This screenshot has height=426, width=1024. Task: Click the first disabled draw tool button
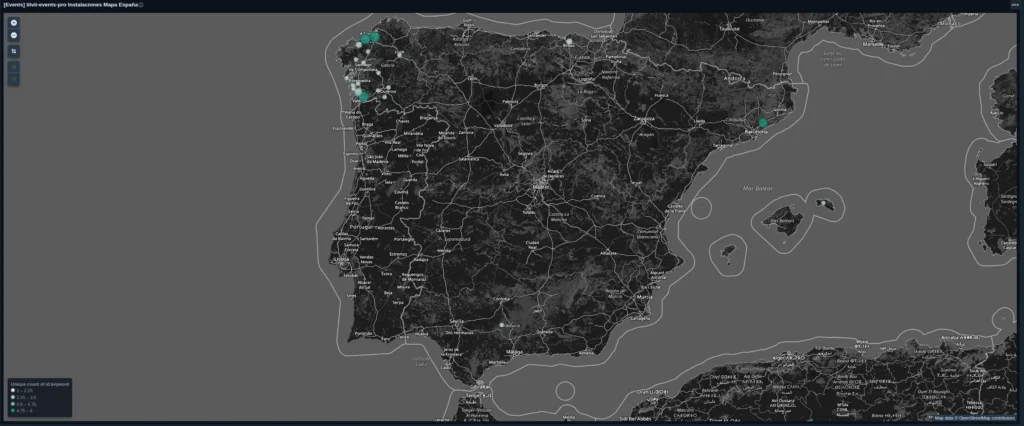(14, 68)
